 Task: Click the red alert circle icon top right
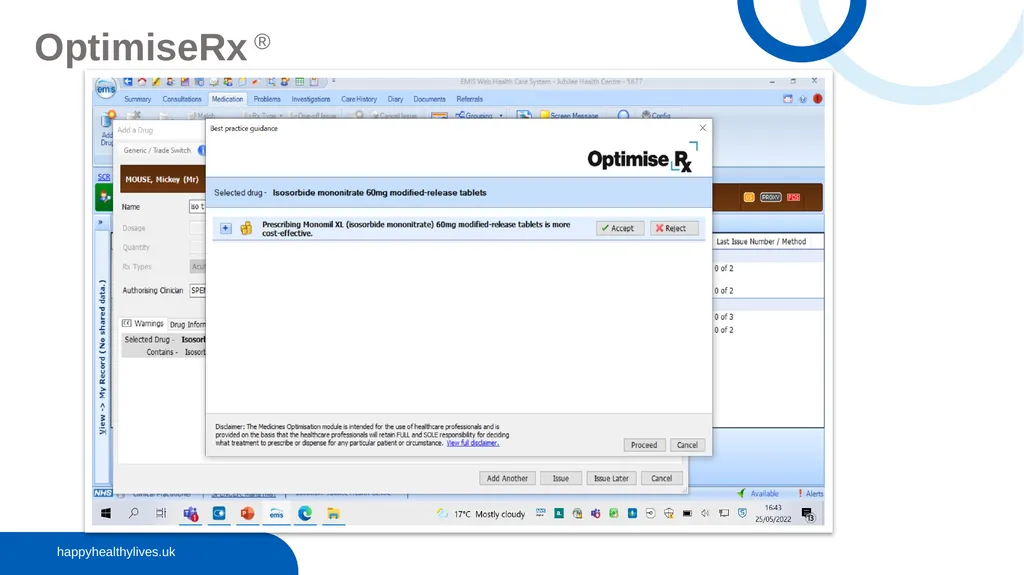point(817,99)
